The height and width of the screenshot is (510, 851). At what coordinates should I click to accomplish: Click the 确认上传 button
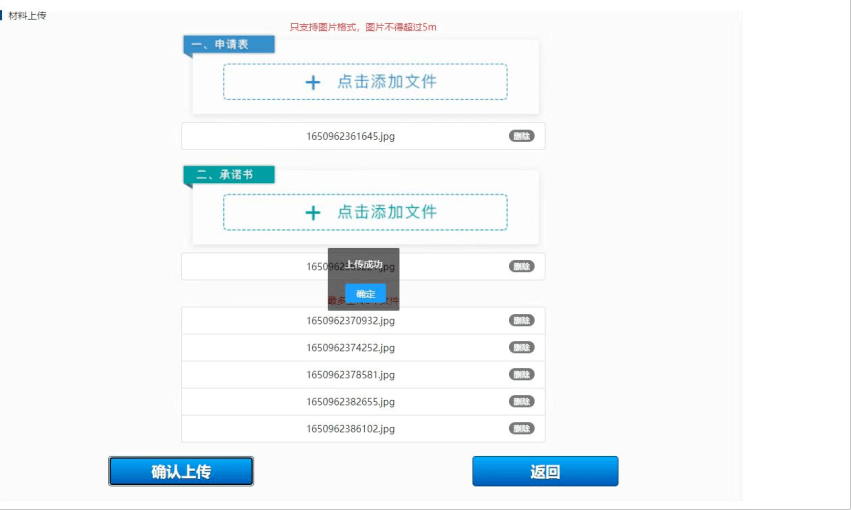pos(181,472)
